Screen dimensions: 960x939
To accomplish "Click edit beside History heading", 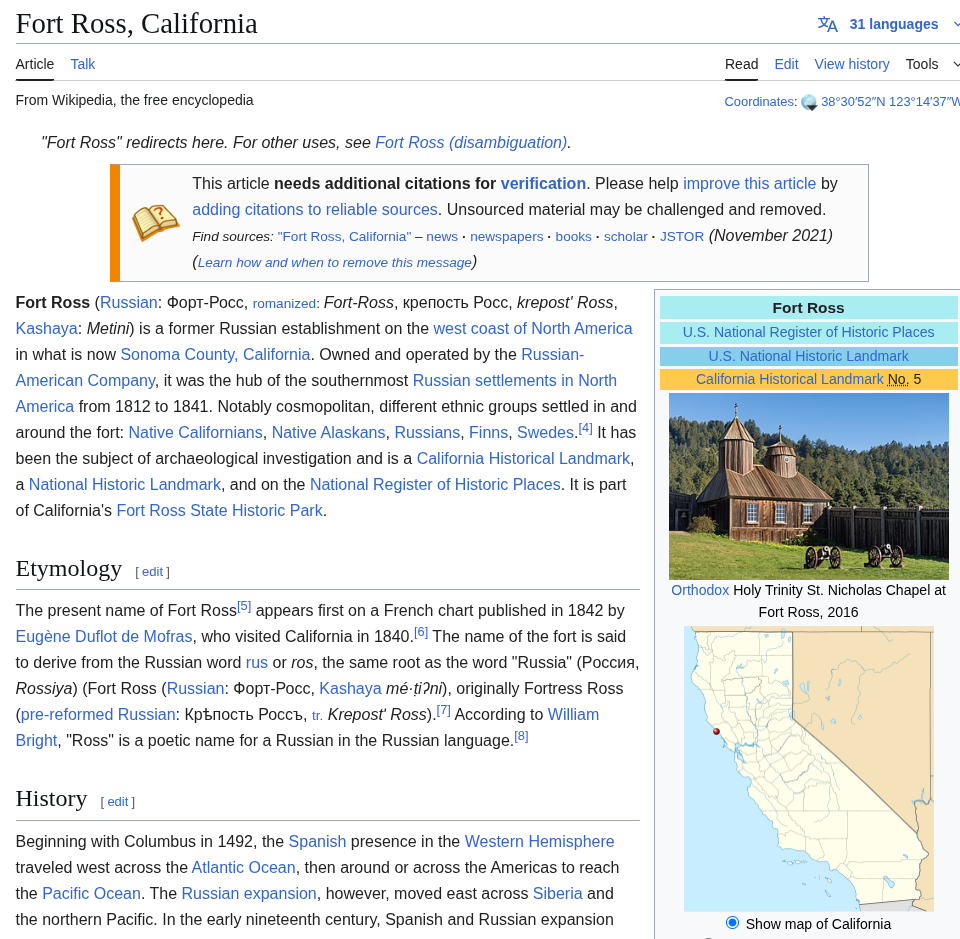I will 118,802.
